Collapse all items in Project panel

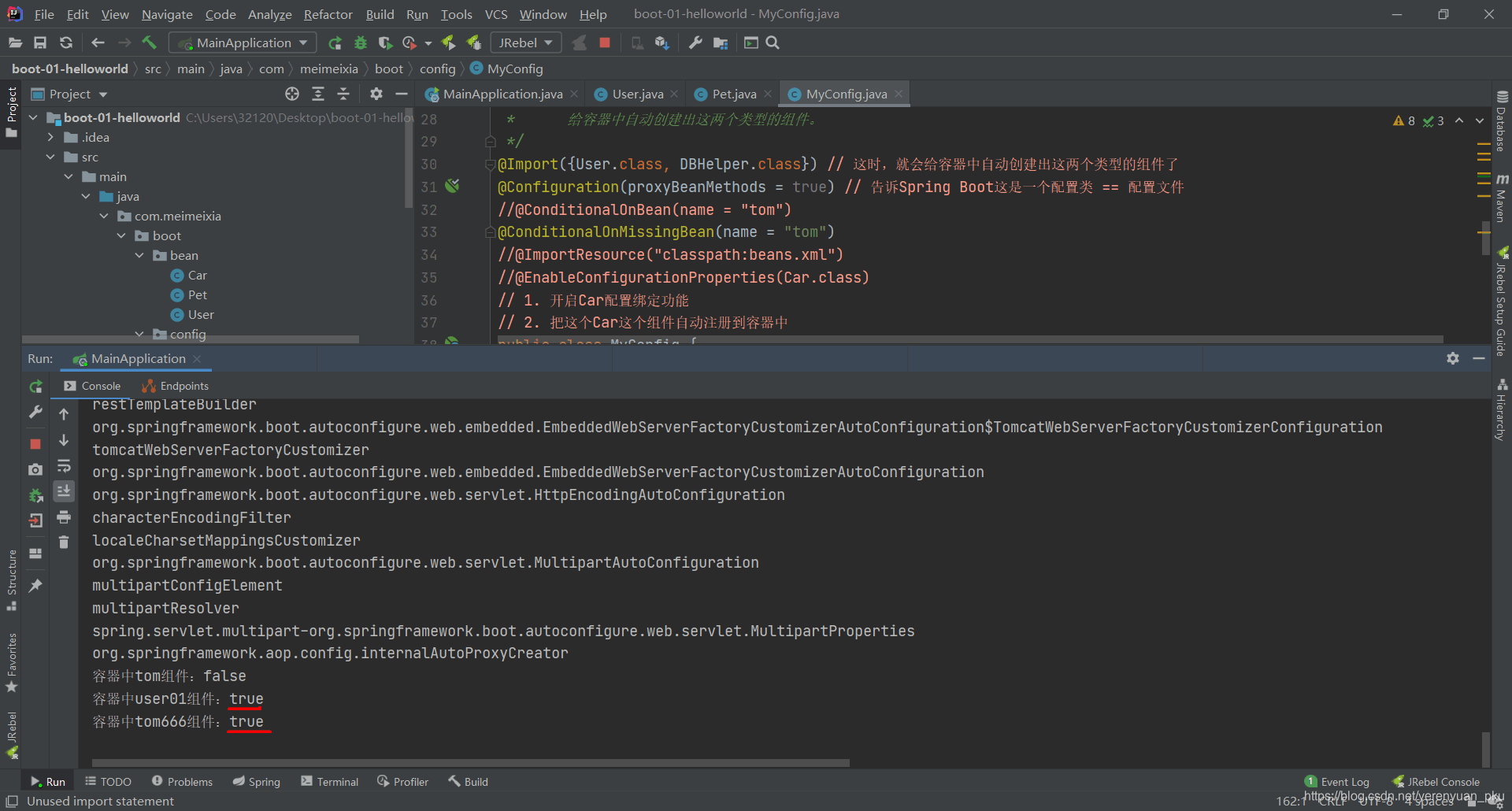[343, 94]
